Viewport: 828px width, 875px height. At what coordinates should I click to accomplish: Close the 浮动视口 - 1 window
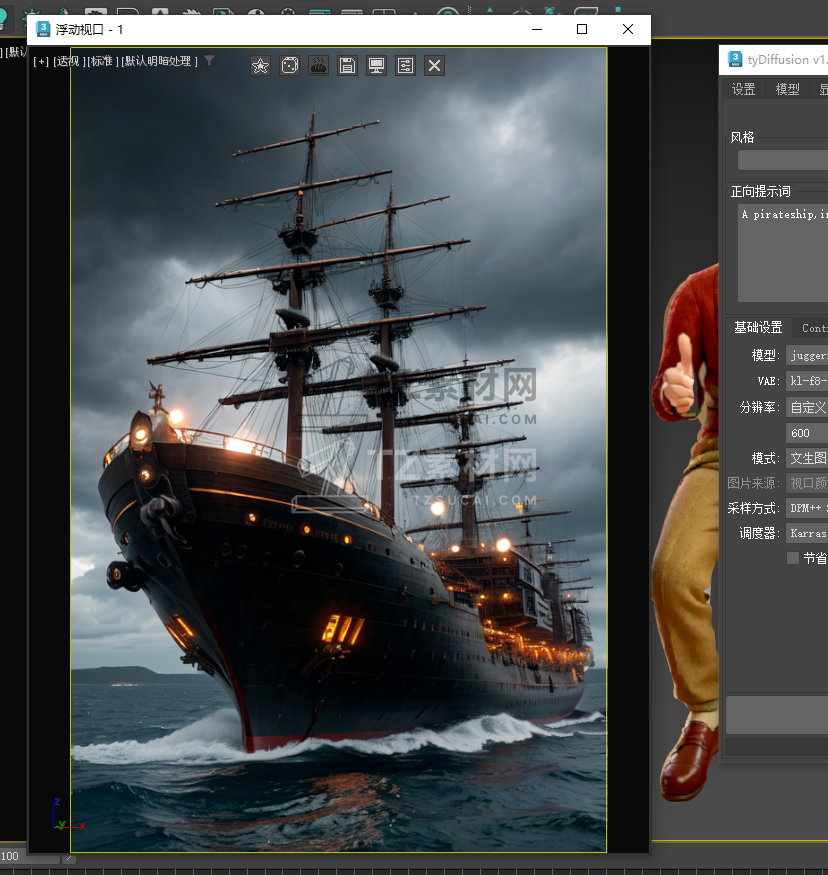coord(628,29)
